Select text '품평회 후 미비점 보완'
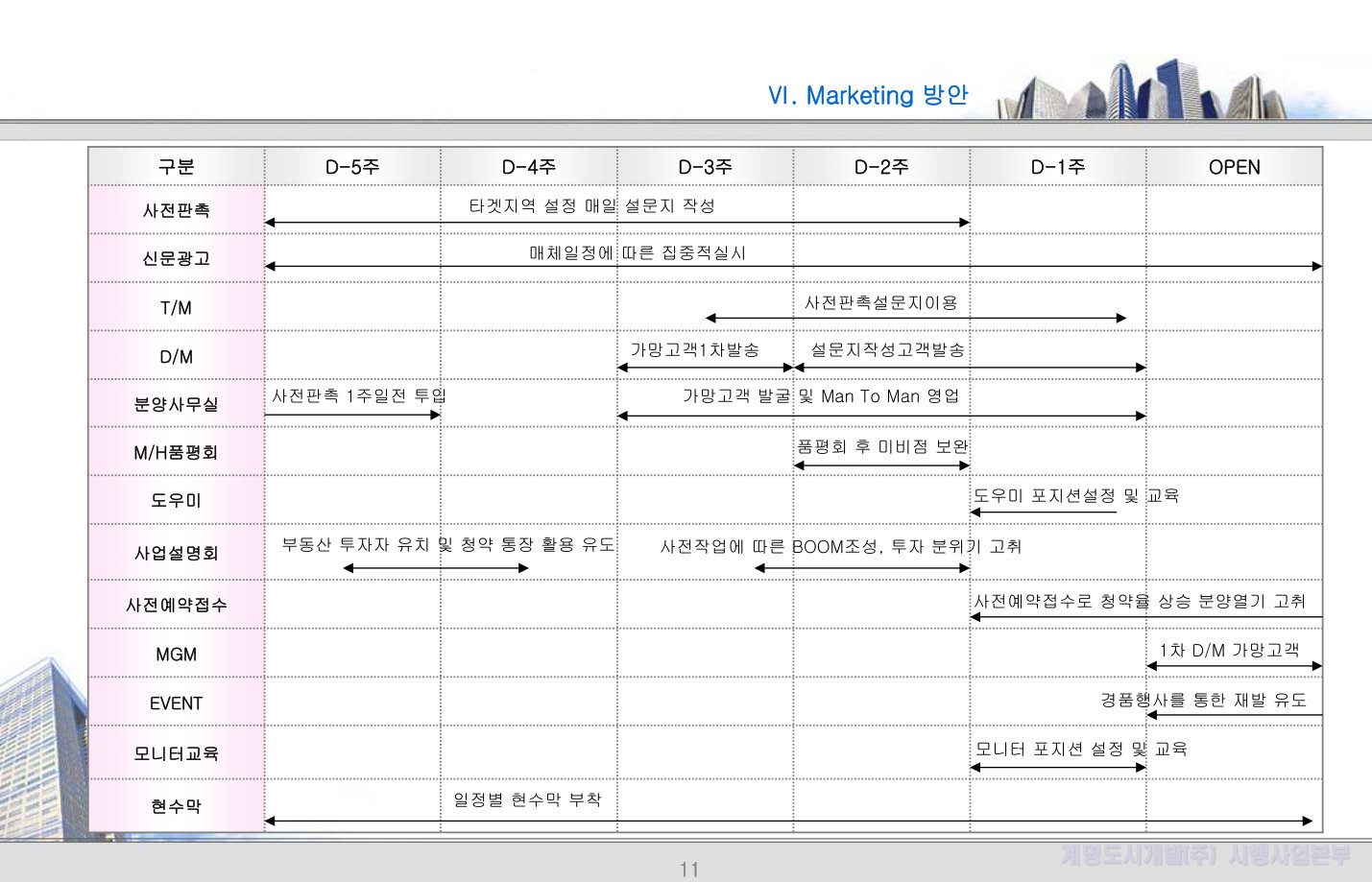 (x=882, y=446)
